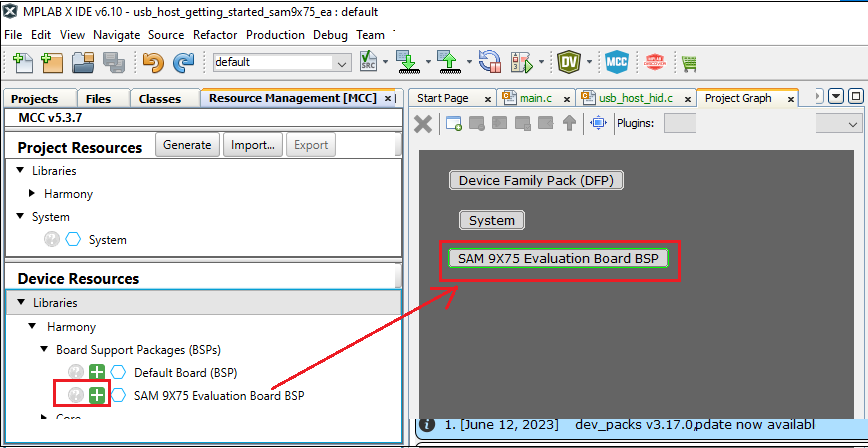Open the Refactor menu
The image size is (868, 448).
(215, 34)
